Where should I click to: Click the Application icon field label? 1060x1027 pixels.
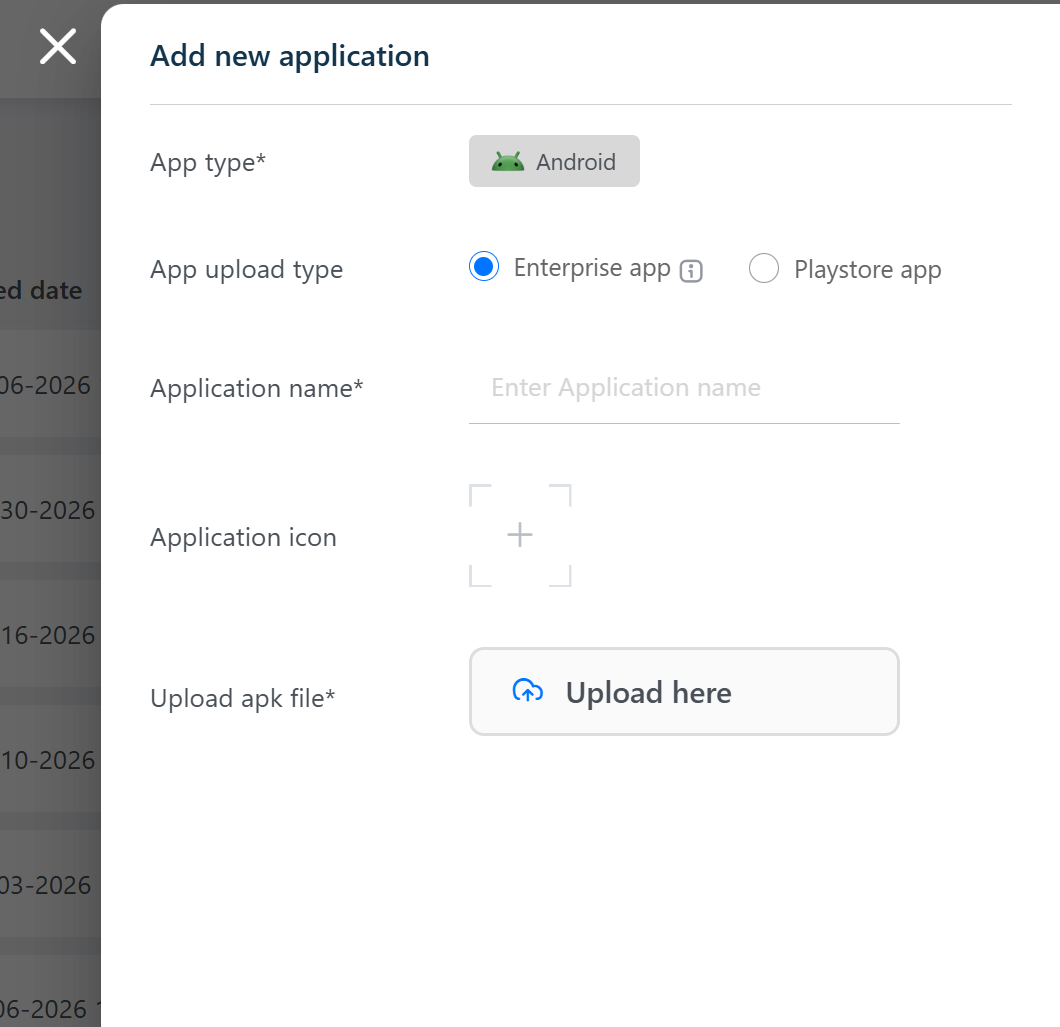click(x=243, y=537)
